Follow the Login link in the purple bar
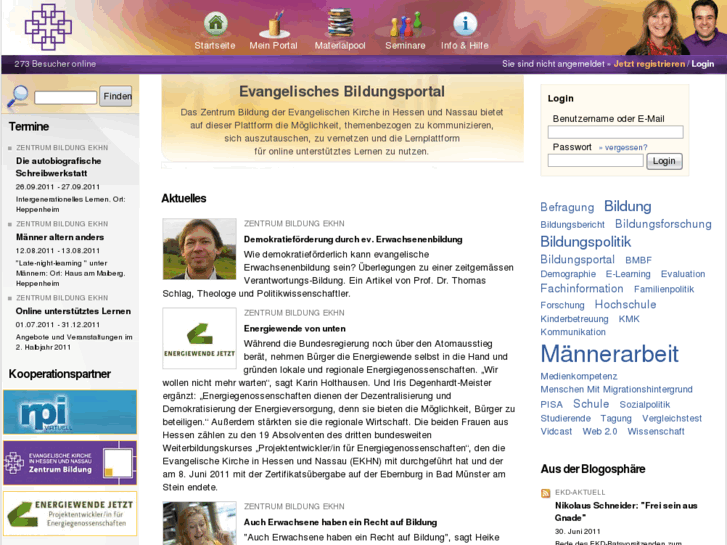Viewport: 727px width, 545px height. [702, 64]
